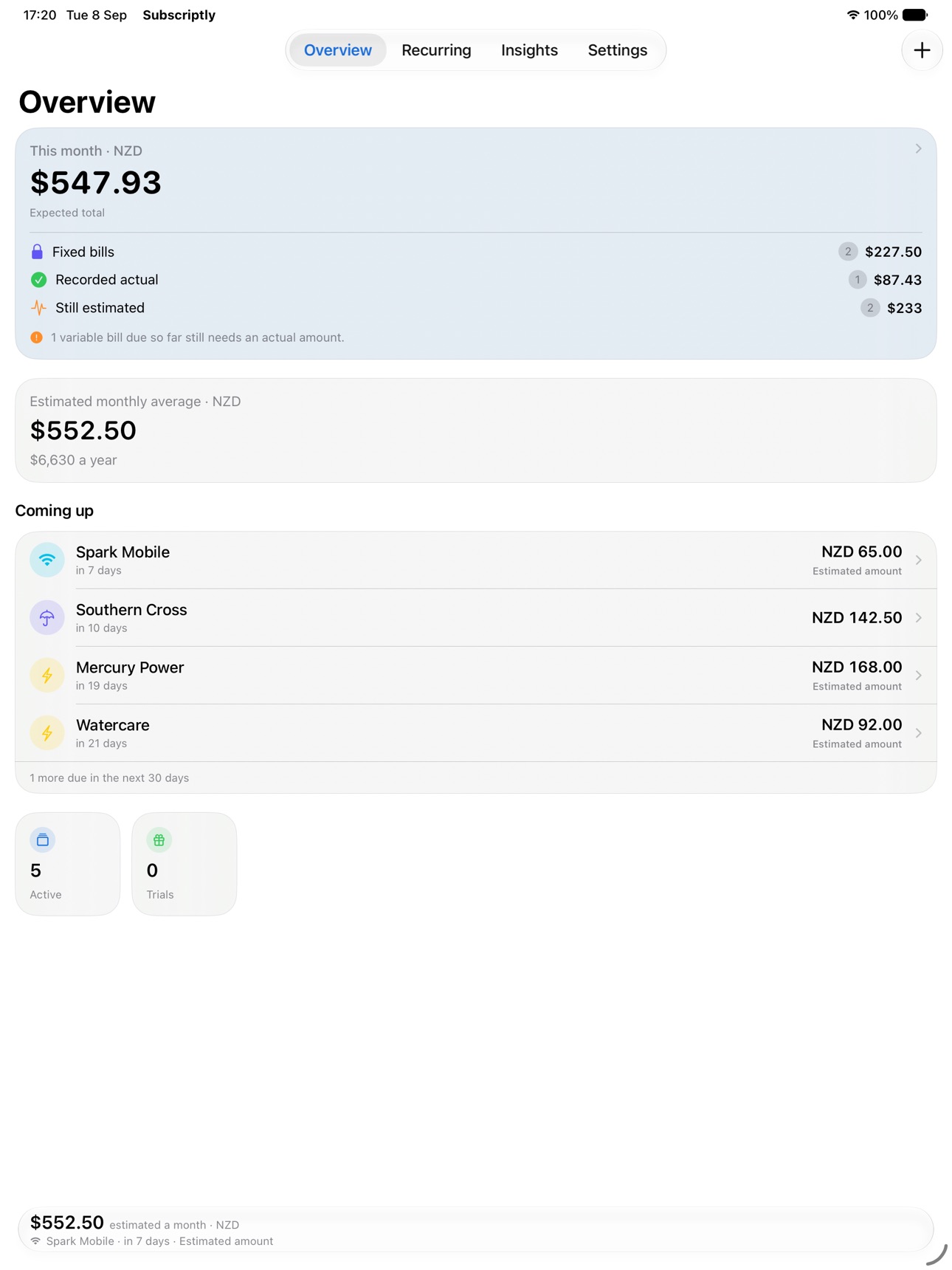
Task: Tap the Watercare lightning bolt icon
Action: click(x=47, y=733)
